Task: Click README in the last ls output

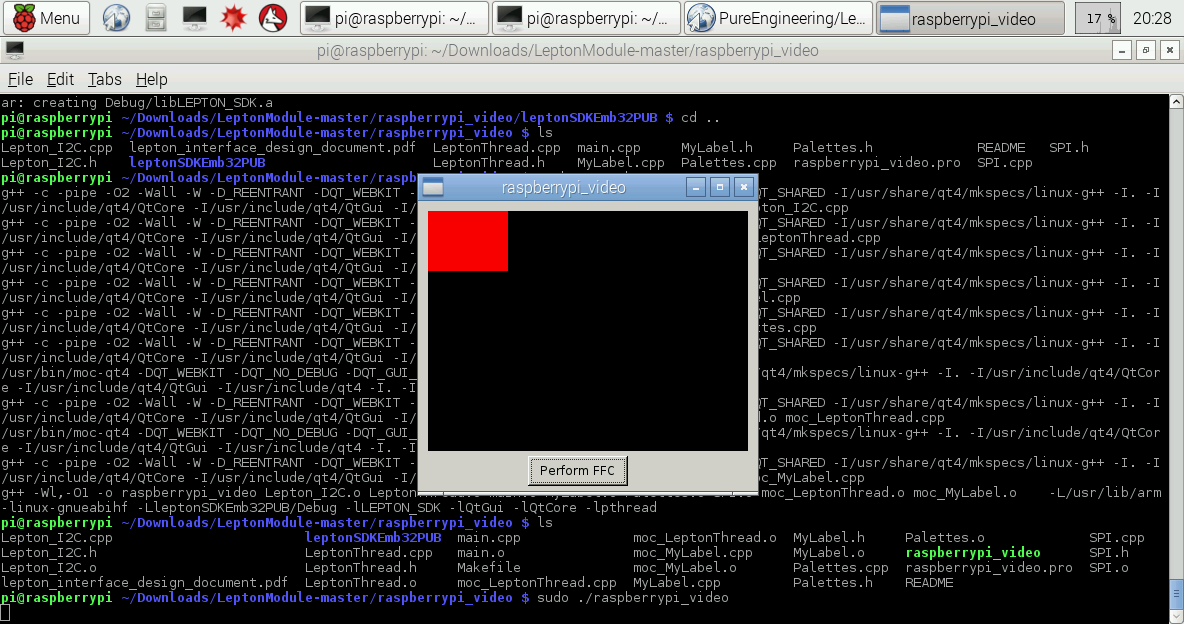Action: 929,582
